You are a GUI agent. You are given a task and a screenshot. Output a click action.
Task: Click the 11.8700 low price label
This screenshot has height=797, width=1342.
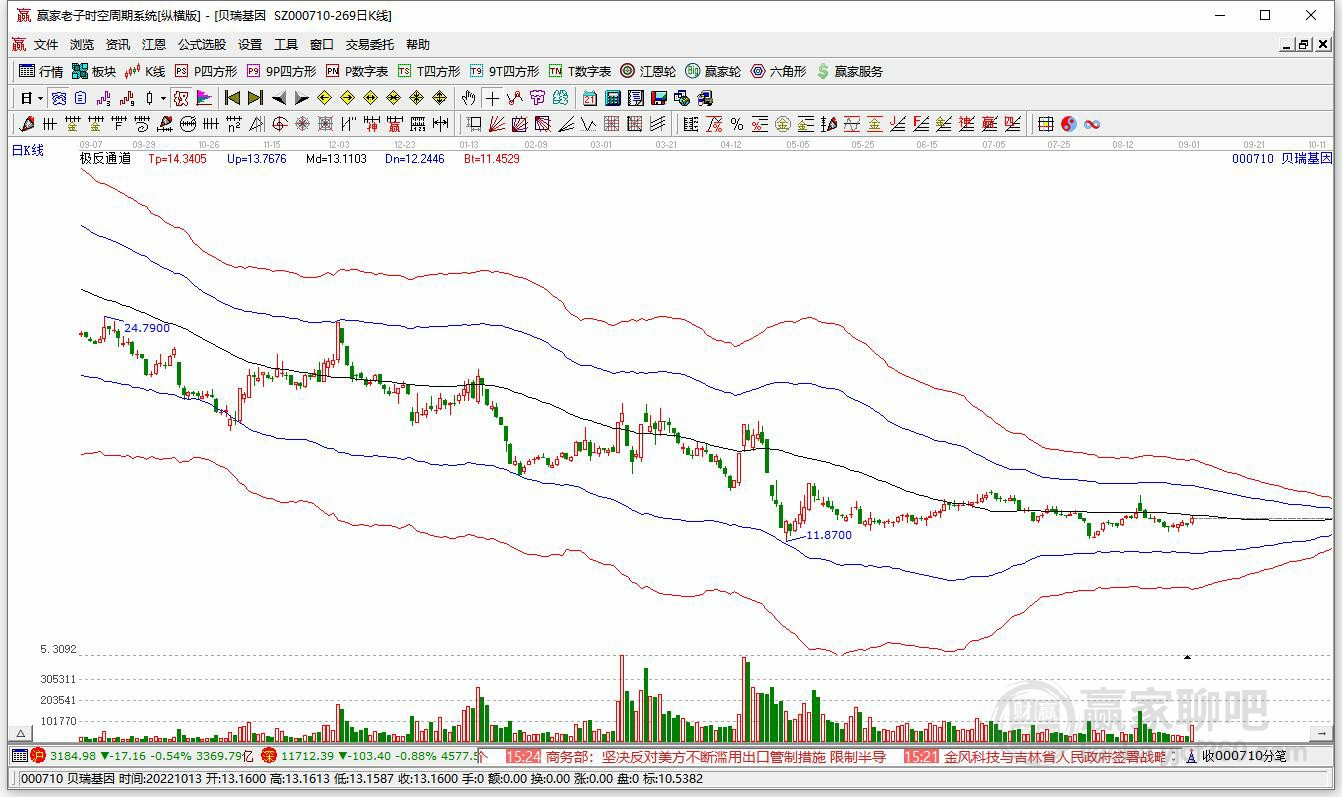(x=829, y=535)
